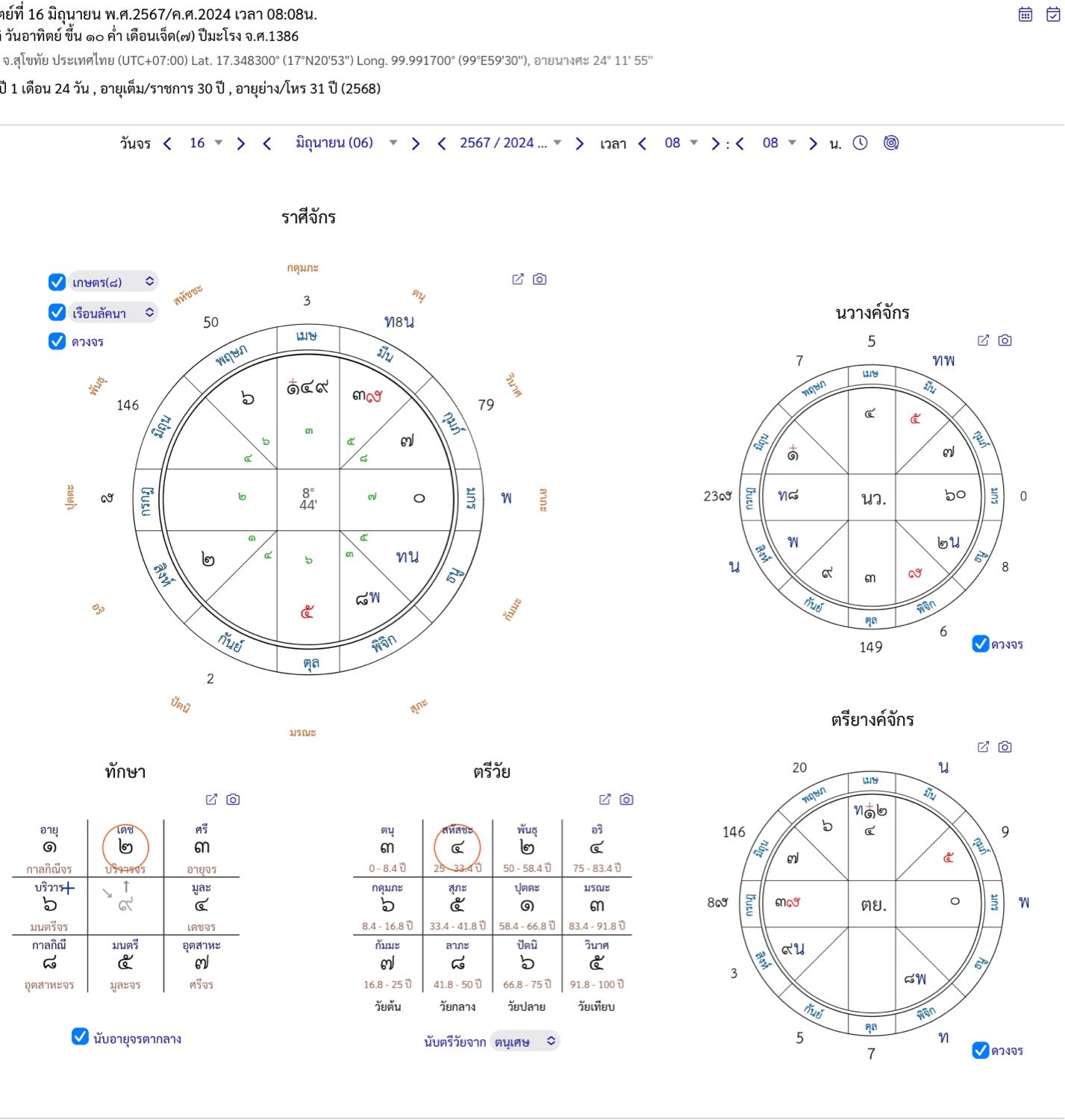Toggle the เรือนลัคนา checkbox

[x=57, y=312]
